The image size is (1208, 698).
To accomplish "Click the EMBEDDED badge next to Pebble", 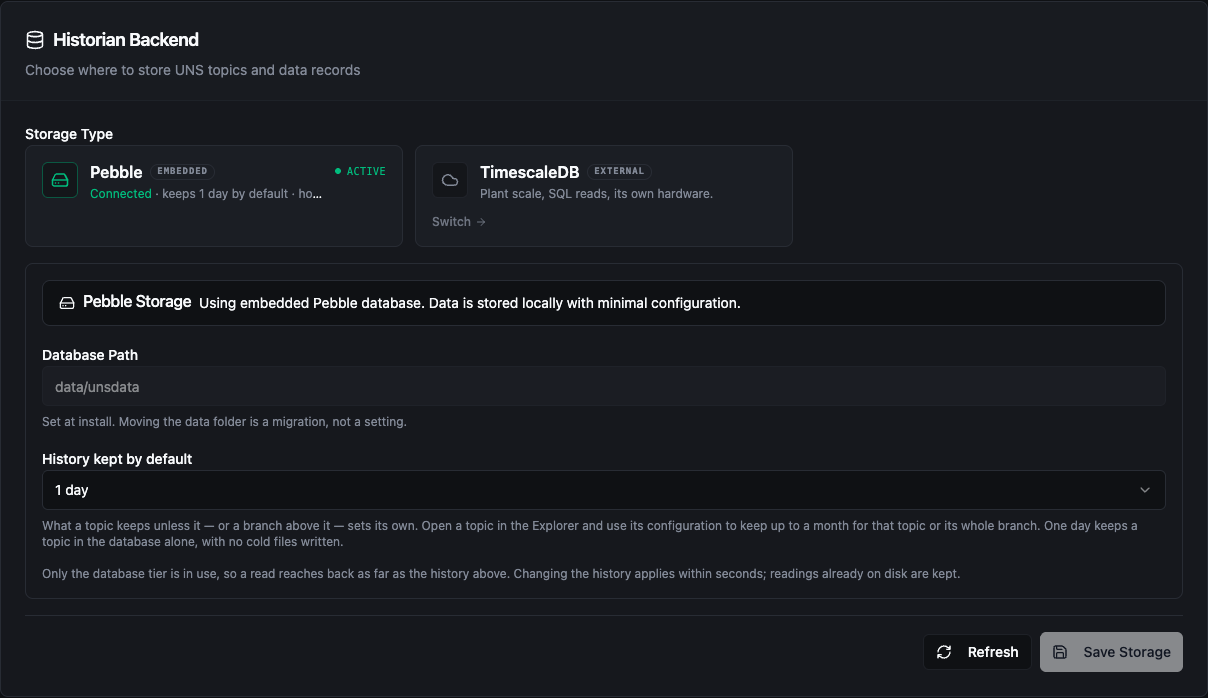I will 183,171.
